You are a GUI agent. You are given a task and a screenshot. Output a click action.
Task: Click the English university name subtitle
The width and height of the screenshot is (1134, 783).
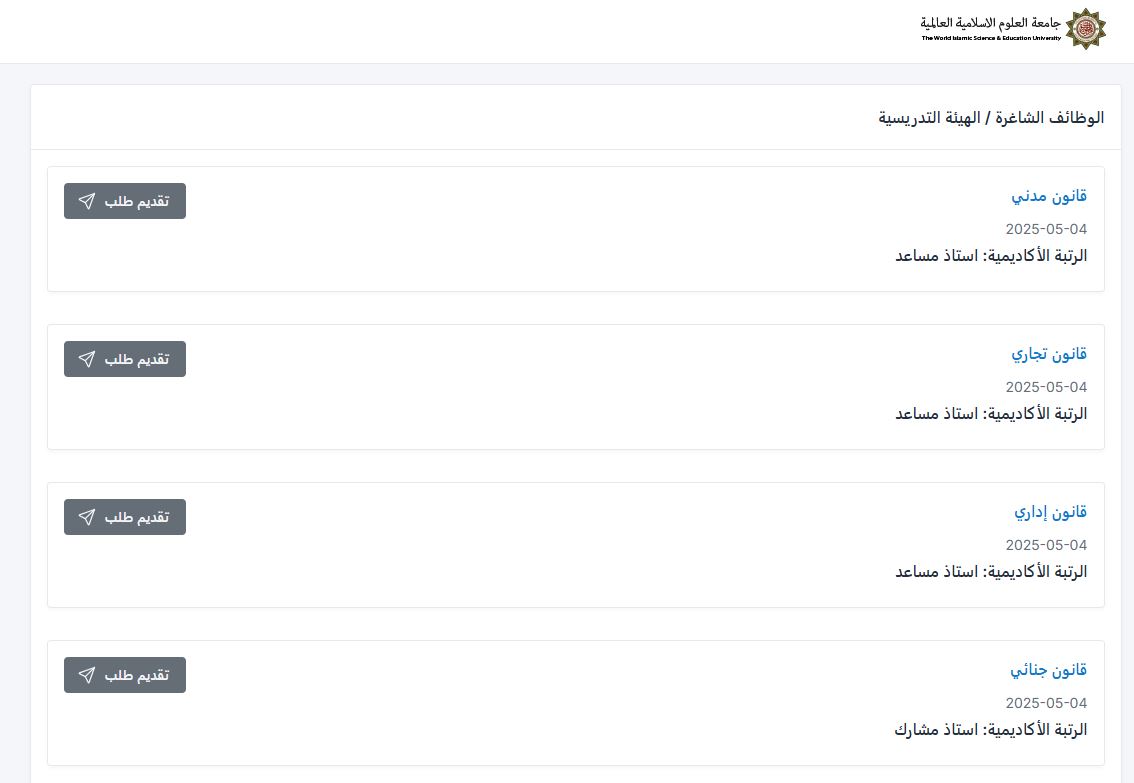990,38
